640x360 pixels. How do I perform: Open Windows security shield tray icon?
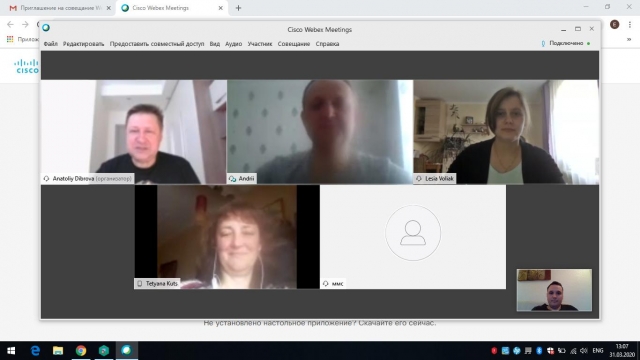pos(550,351)
